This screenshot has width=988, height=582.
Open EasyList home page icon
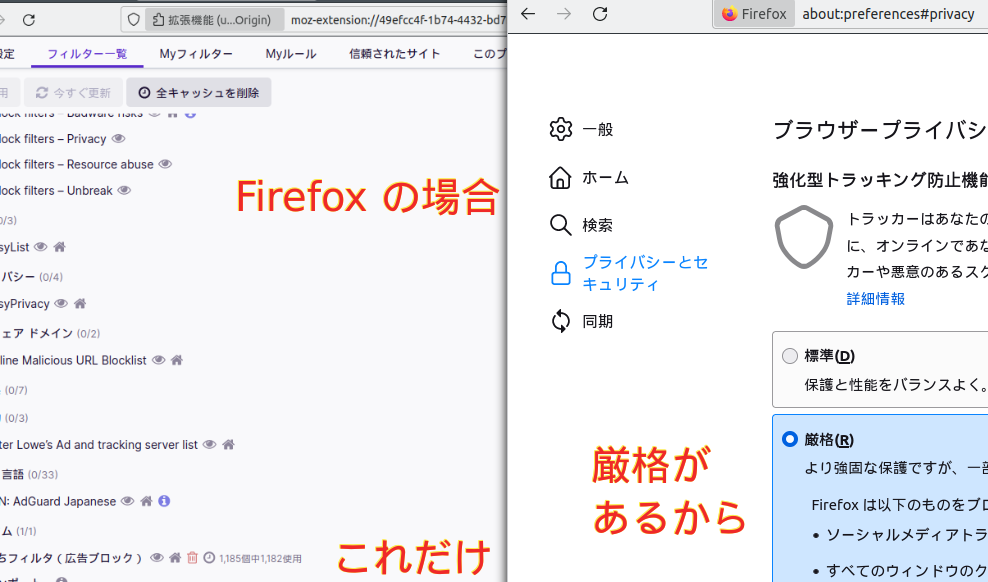coord(59,247)
